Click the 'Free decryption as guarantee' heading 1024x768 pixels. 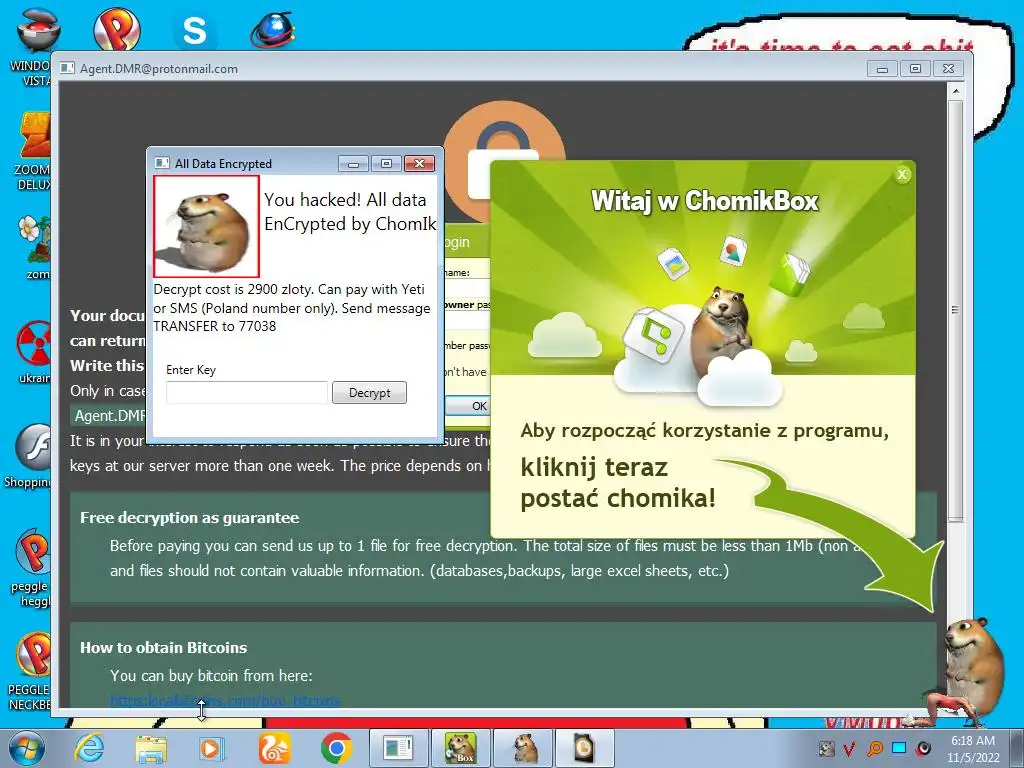point(189,518)
